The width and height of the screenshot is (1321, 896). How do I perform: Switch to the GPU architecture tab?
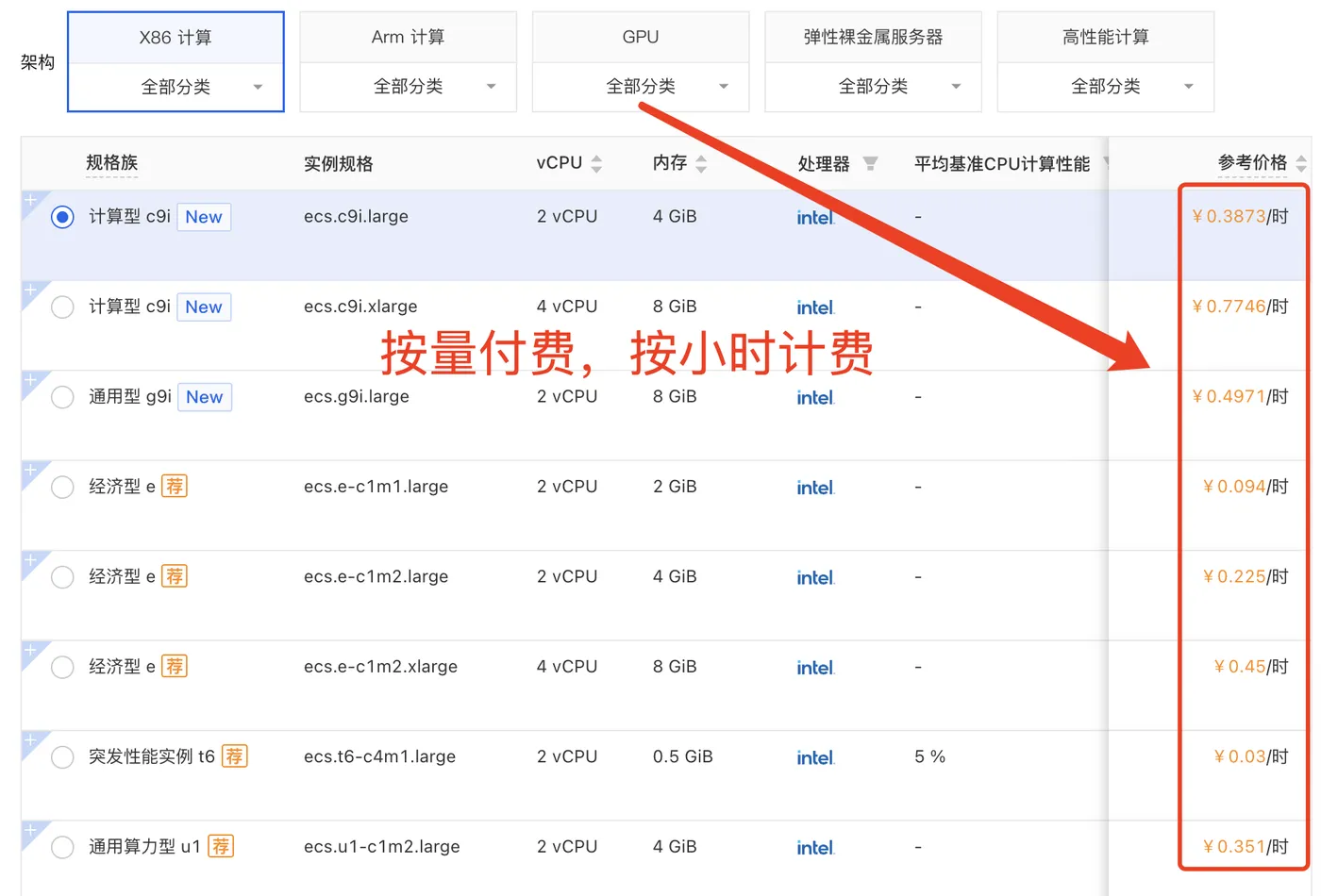(x=641, y=38)
